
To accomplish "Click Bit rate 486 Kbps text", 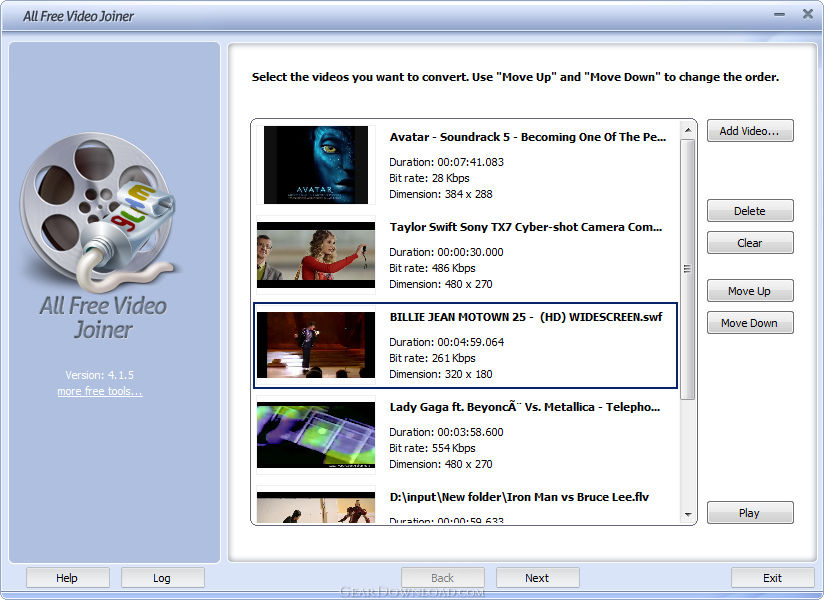I will [432, 268].
